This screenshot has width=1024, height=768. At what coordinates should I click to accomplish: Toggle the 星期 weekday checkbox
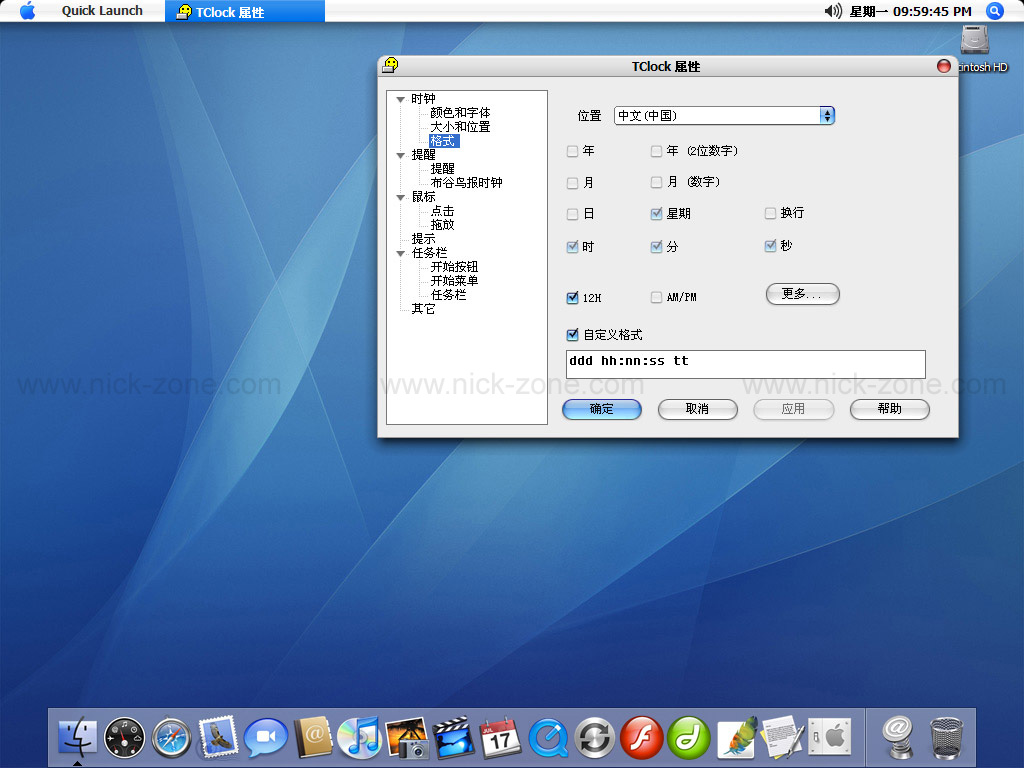tap(656, 214)
